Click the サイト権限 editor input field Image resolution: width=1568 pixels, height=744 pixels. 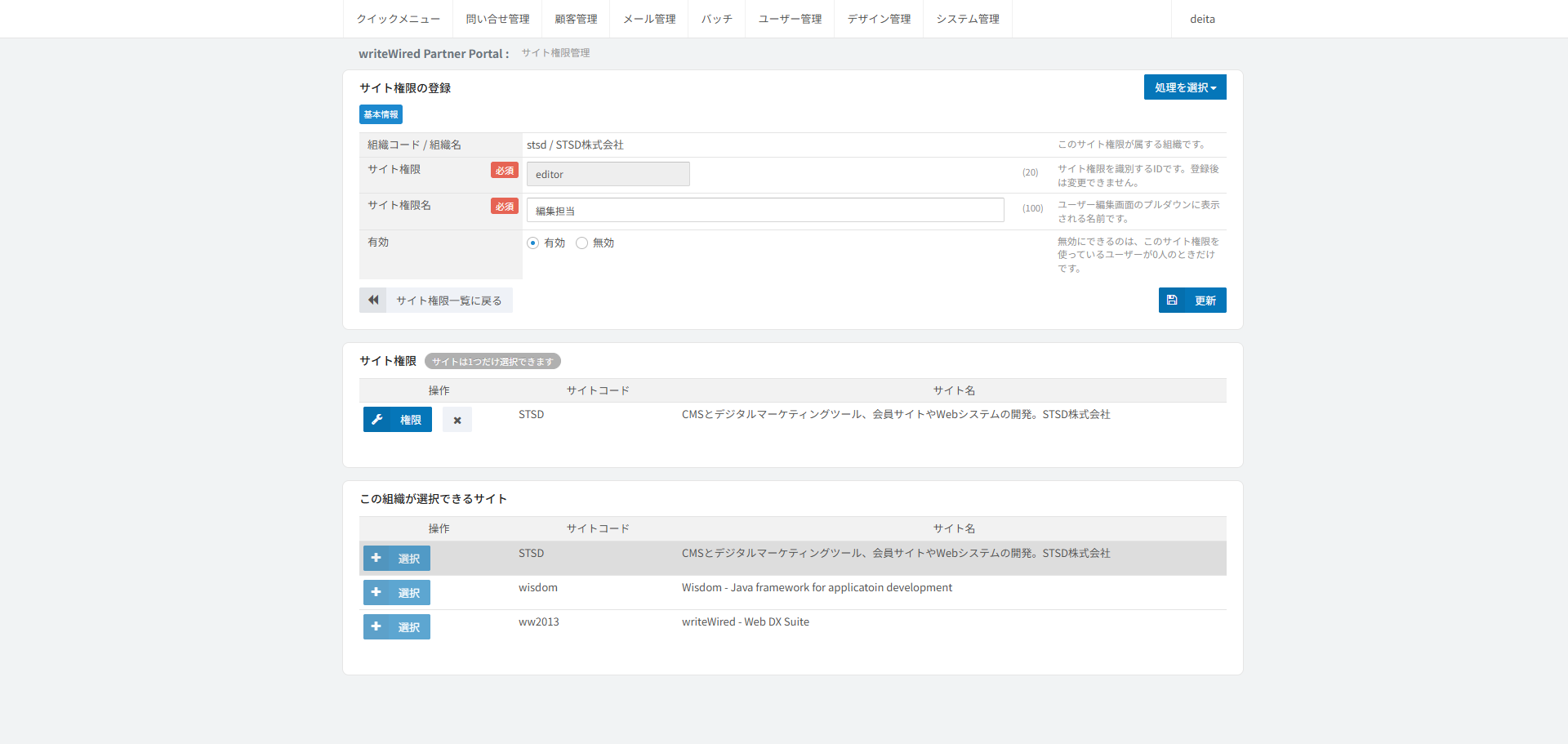pos(608,174)
